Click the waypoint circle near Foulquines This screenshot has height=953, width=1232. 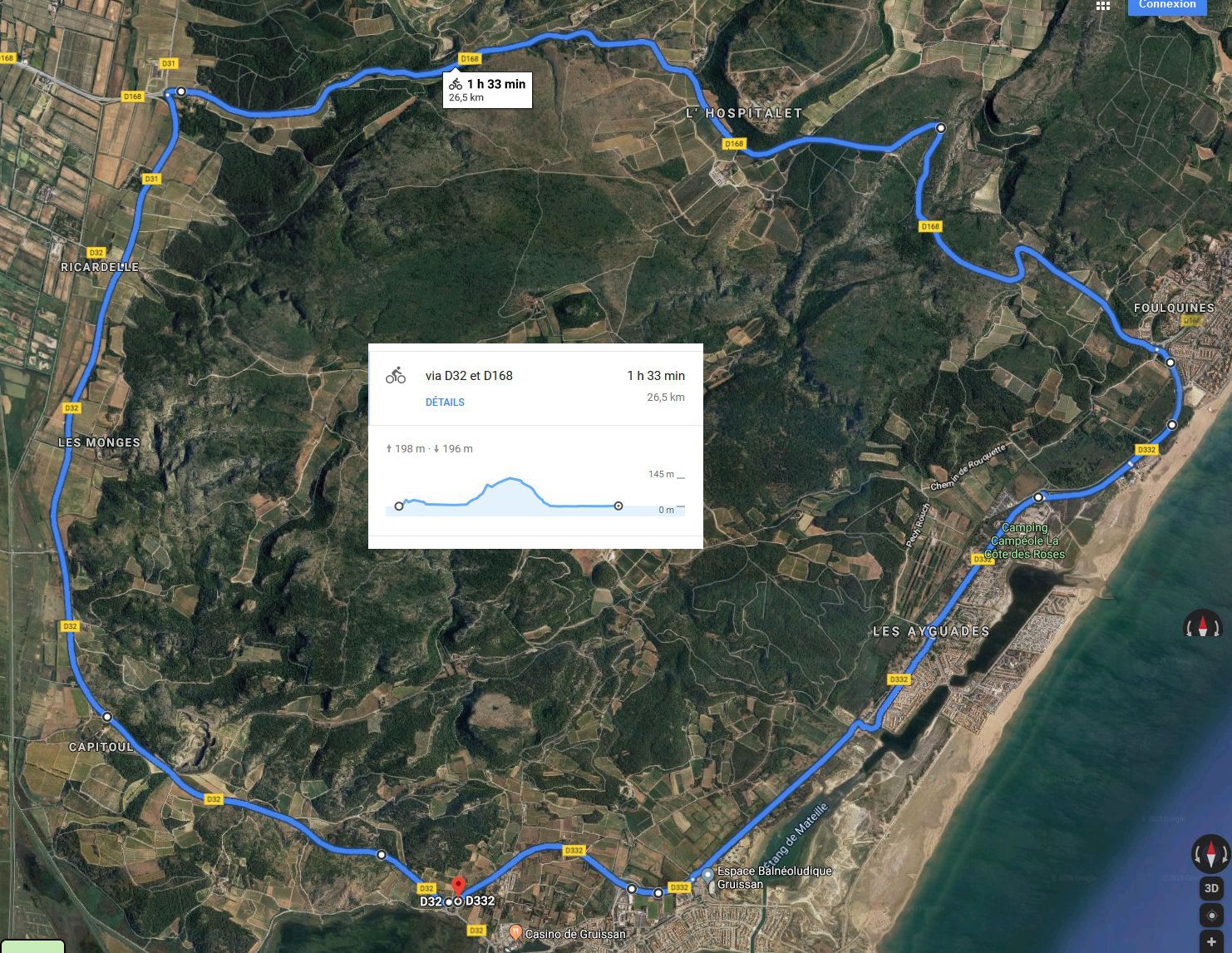1170,363
